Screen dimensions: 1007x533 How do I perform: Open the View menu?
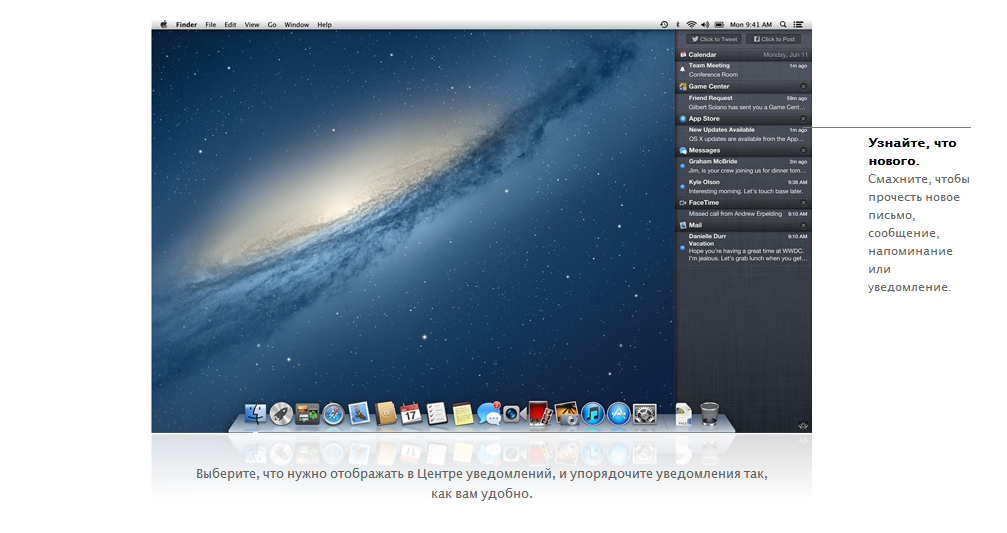pyautogui.click(x=252, y=24)
